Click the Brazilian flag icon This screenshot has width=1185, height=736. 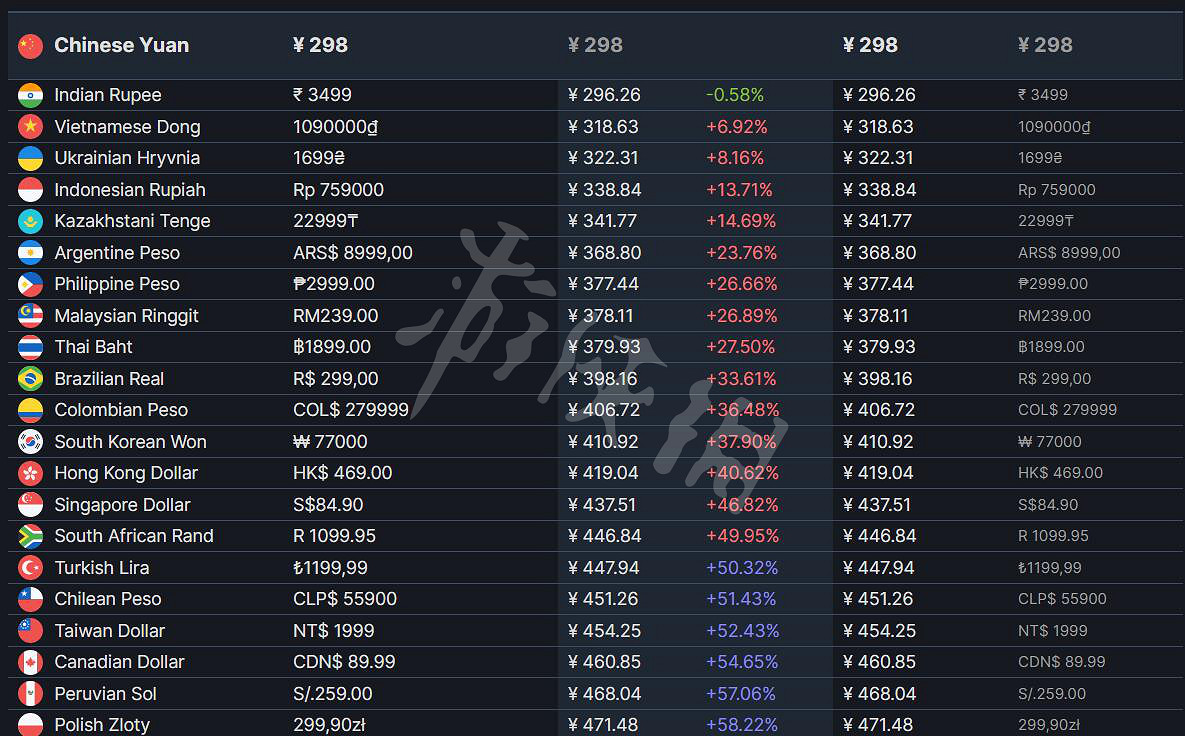pos(31,379)
